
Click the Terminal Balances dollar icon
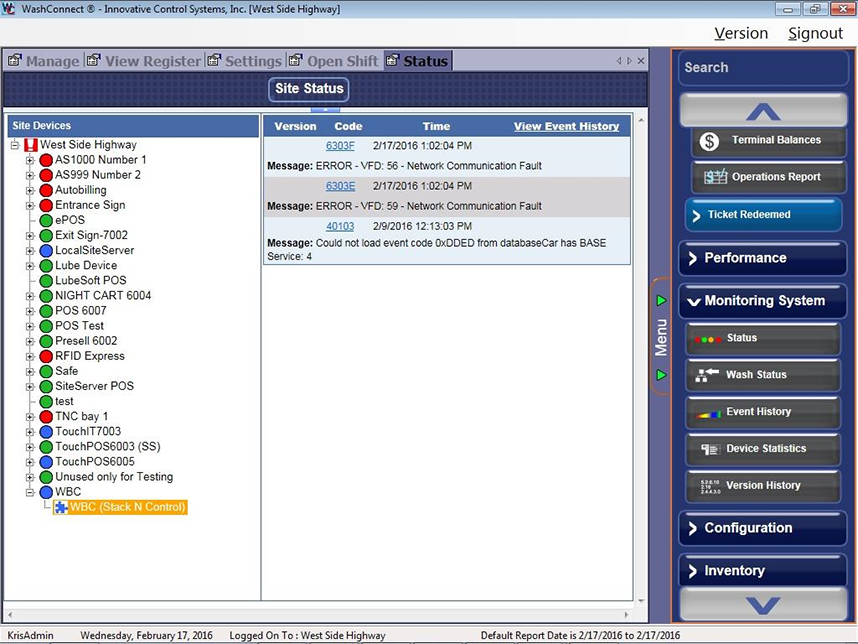[710, 141]
